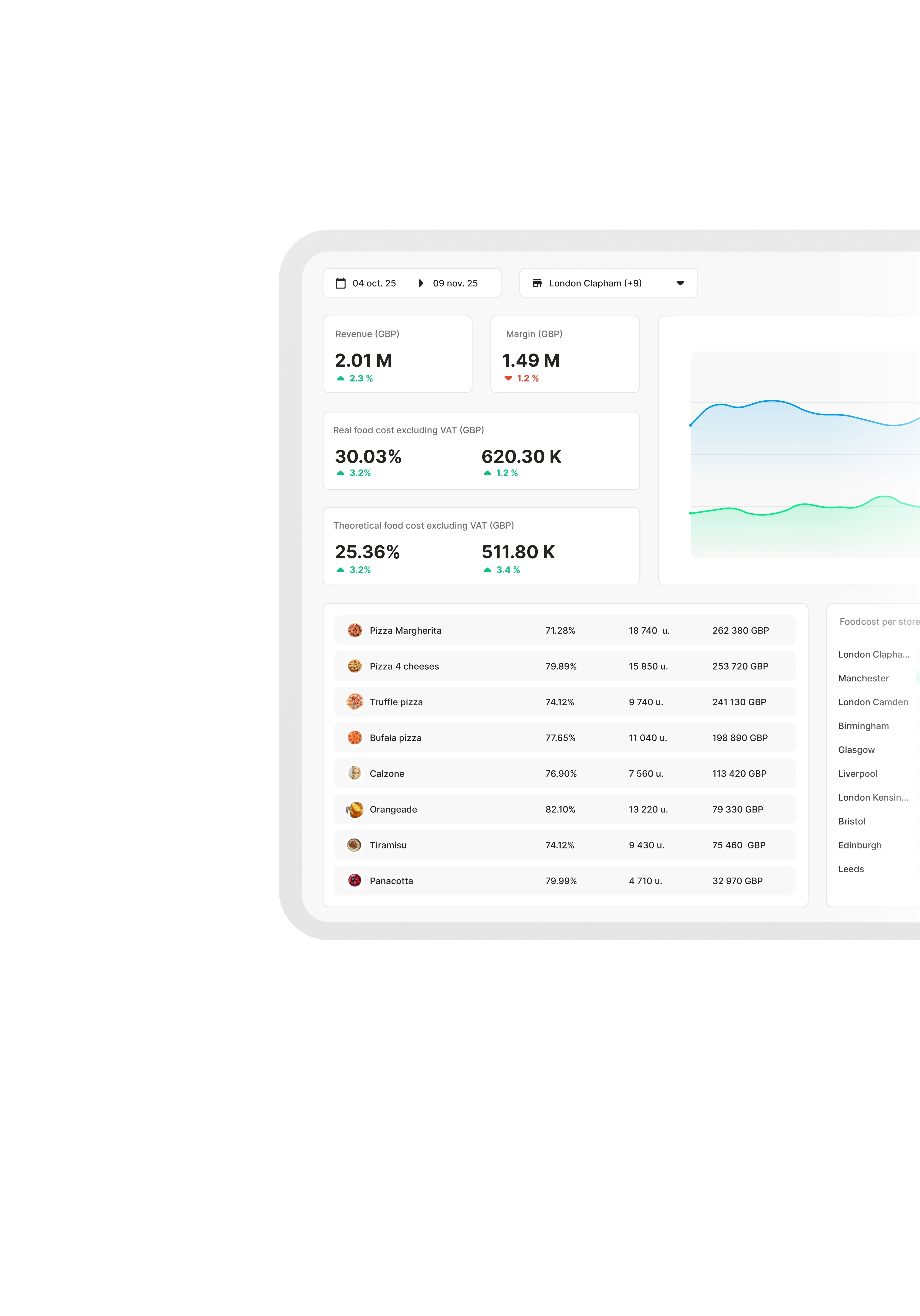This screenshot has height=1316, width=920.
Task: Click the Tiramisu thumbnail icon
Action: pos(355,845)
